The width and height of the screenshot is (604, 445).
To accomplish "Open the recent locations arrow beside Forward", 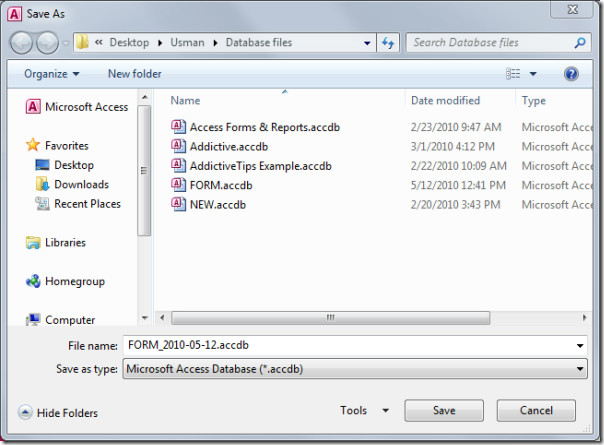I will coord(66,43).
